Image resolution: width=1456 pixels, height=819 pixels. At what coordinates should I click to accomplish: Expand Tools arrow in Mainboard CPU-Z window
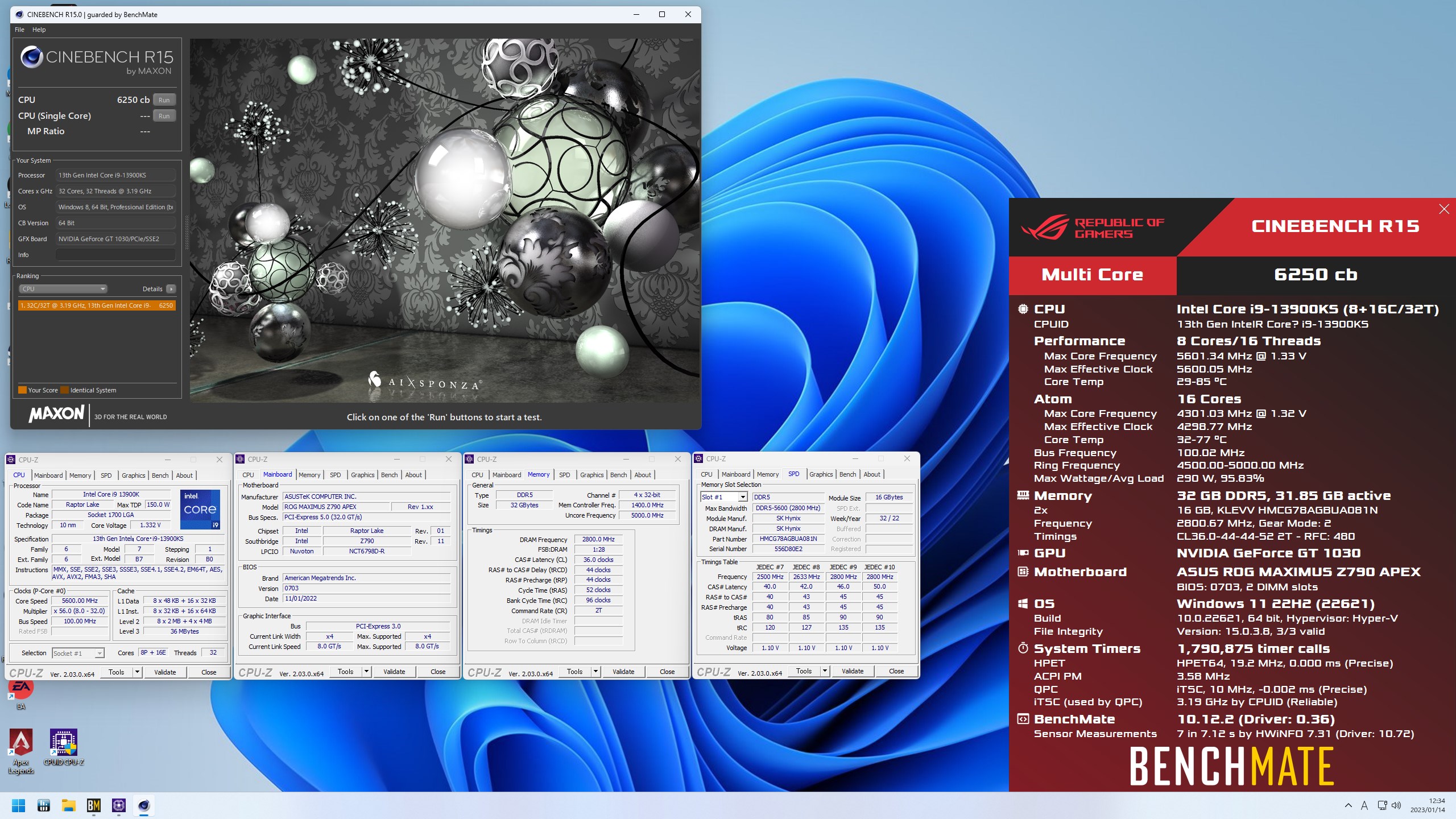pyautogui.click(x=366, y=672)
